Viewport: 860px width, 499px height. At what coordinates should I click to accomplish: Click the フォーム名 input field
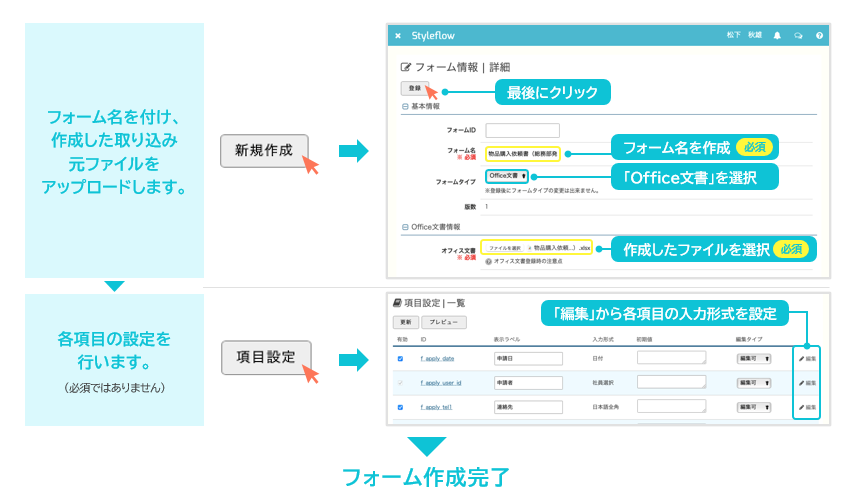(523, 154)
